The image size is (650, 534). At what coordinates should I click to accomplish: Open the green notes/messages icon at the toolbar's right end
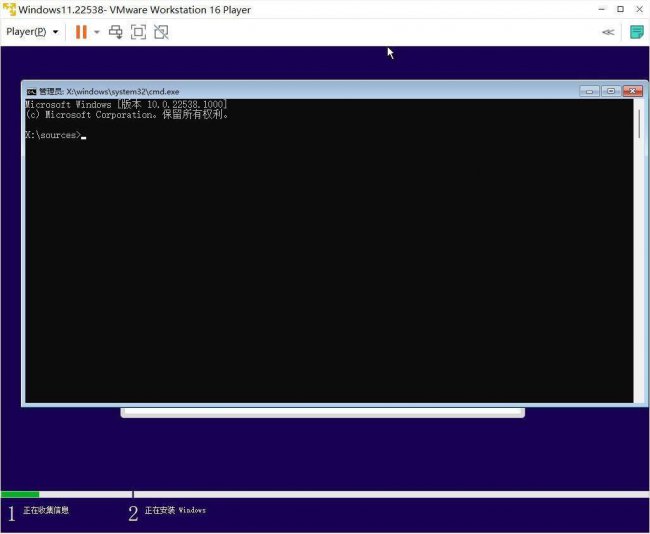[636, 32]
